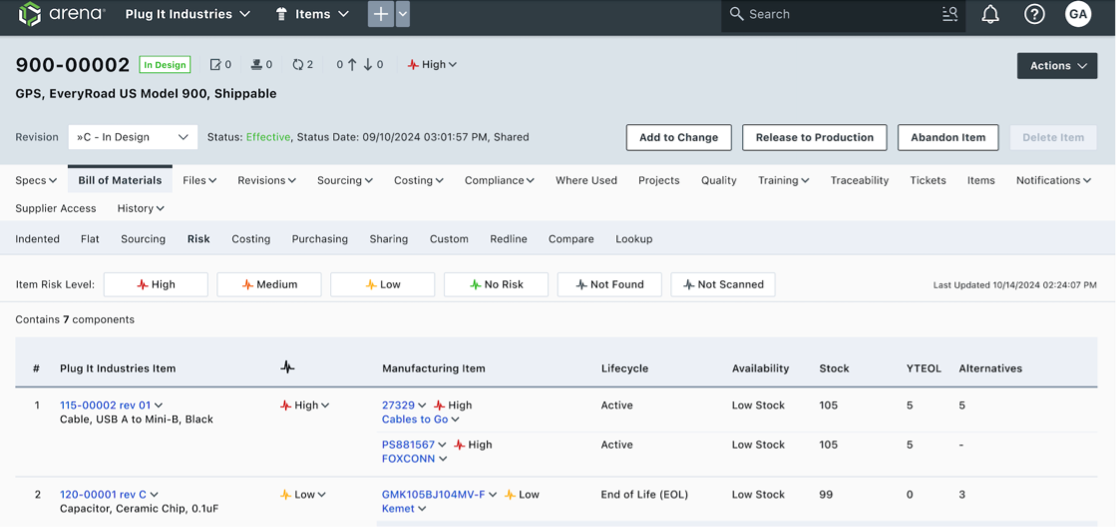Click the In Design status badge

coord(165,65)
